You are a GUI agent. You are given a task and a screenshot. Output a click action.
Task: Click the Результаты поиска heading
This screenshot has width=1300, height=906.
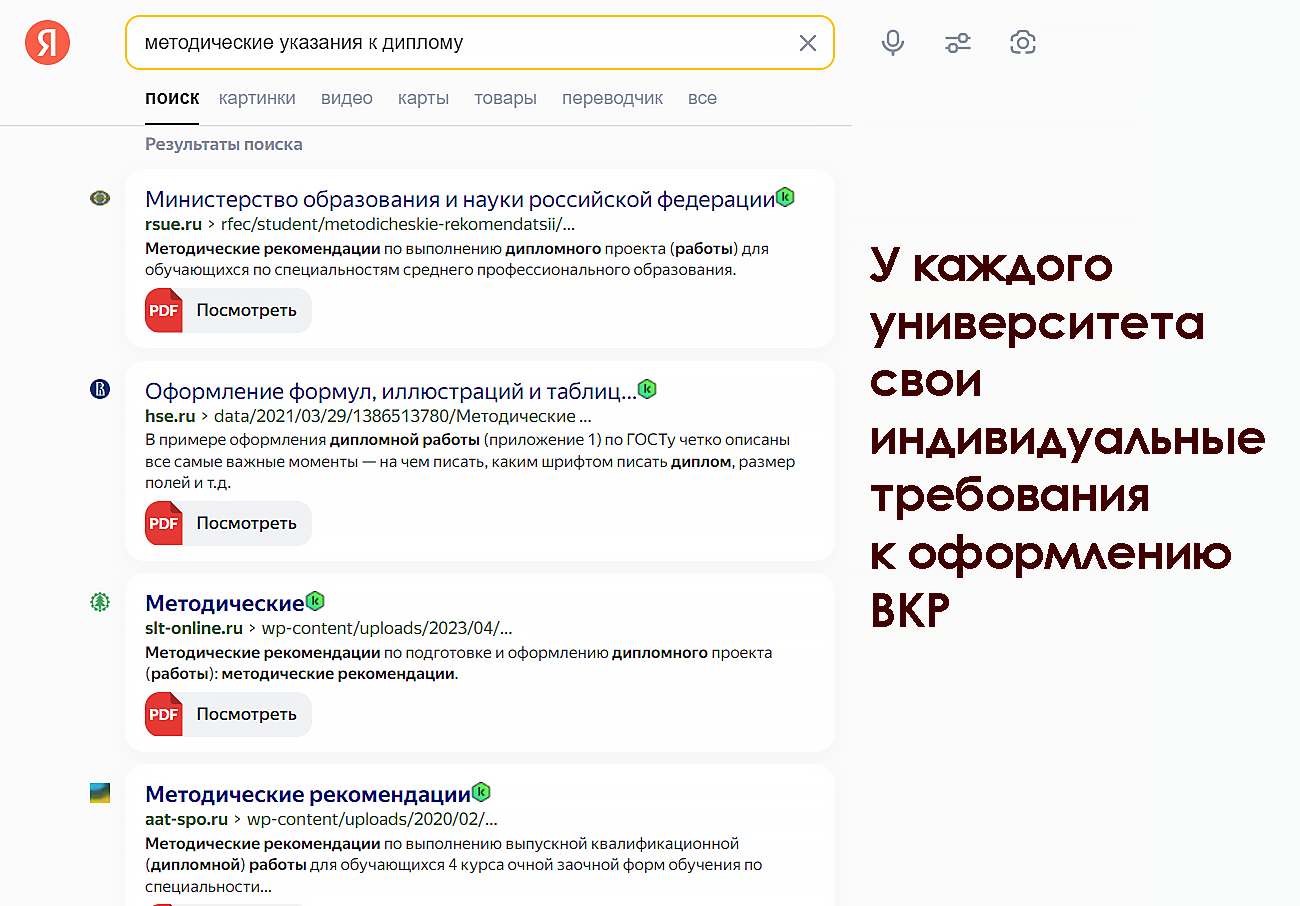point(224,144)
